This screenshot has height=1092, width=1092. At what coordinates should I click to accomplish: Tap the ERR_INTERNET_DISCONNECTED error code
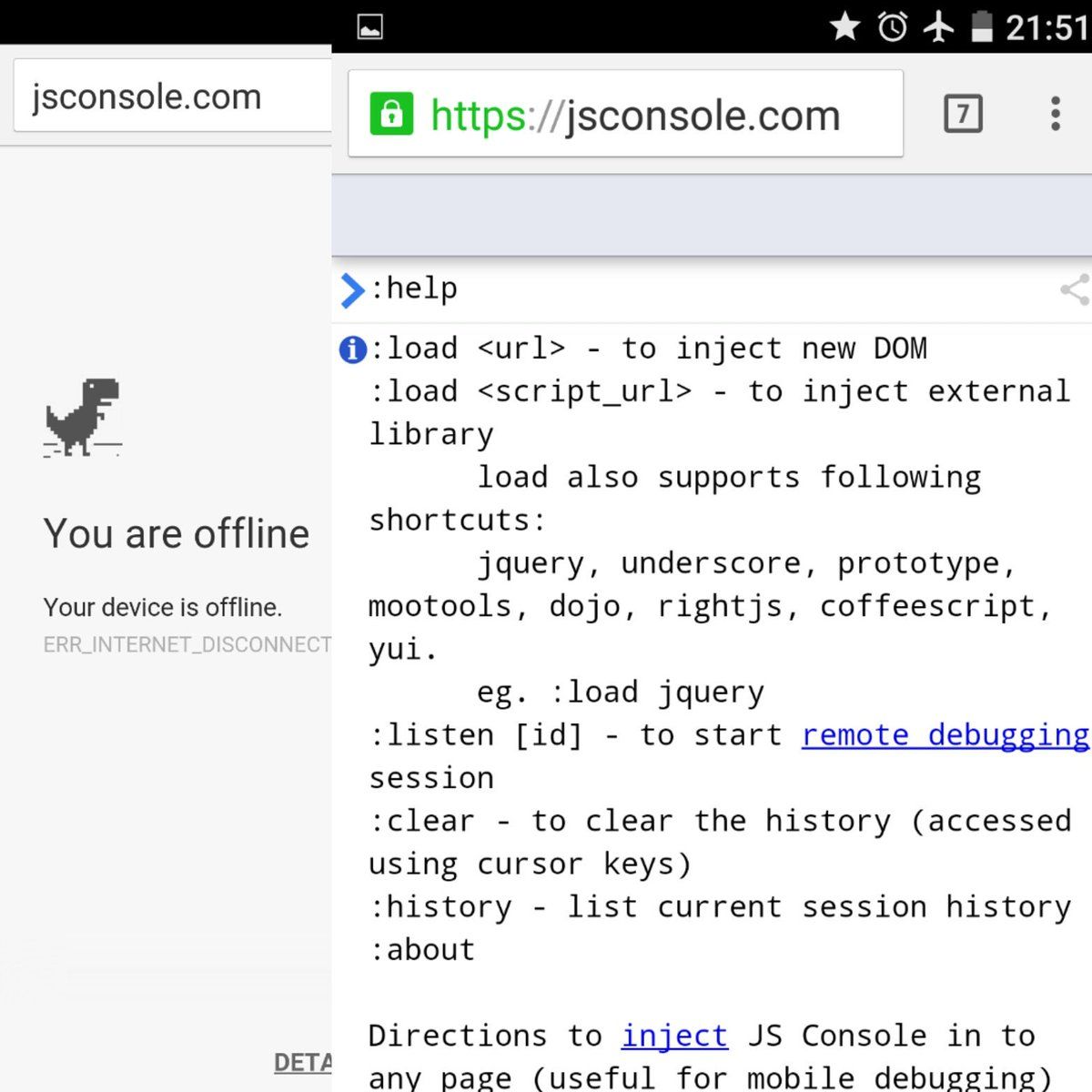pyautogui.click(x=187, y=645)
